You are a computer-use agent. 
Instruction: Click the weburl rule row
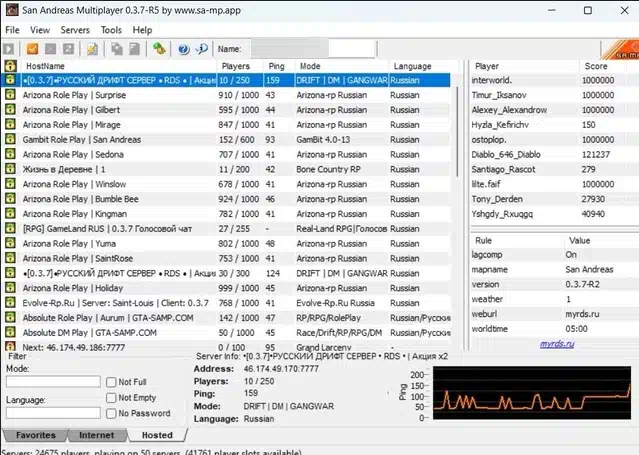coord(555,314)
